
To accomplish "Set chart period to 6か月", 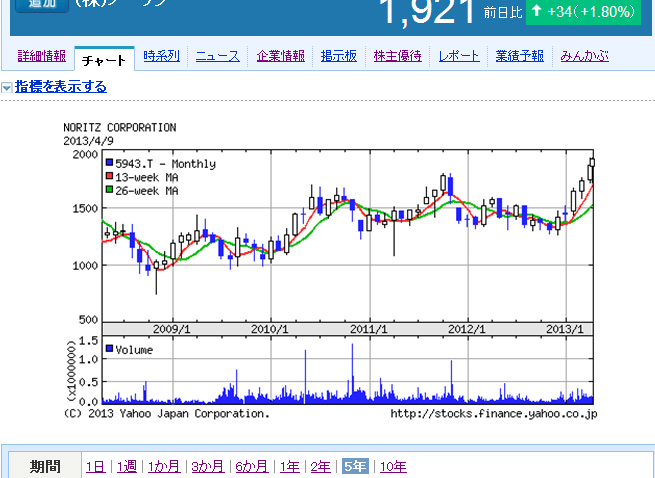I will (252, 466).
